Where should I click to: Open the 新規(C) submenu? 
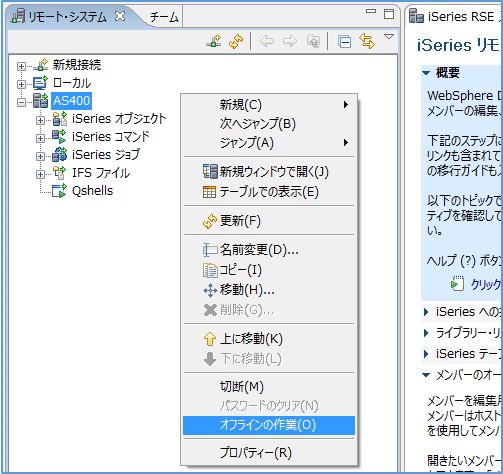click(269, 105)
